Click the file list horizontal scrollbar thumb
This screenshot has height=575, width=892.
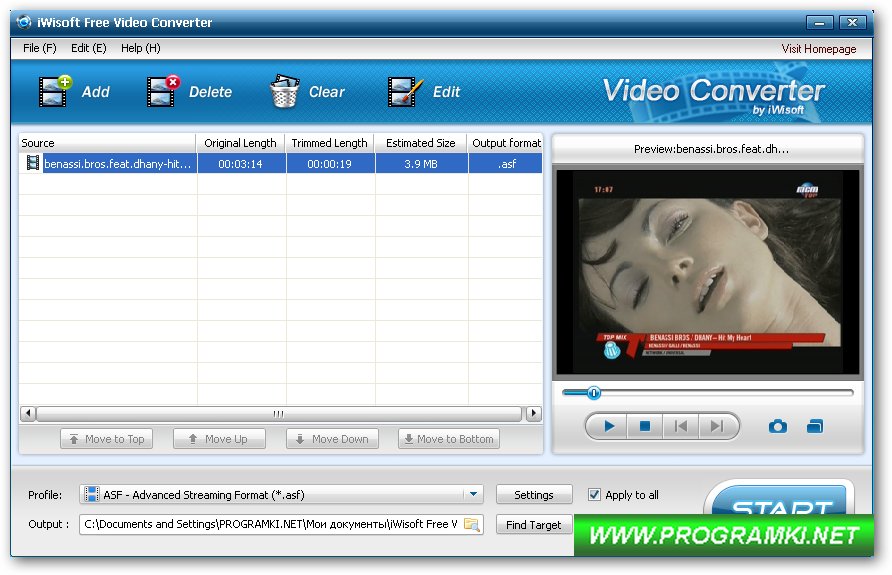[x=279, y=413]
